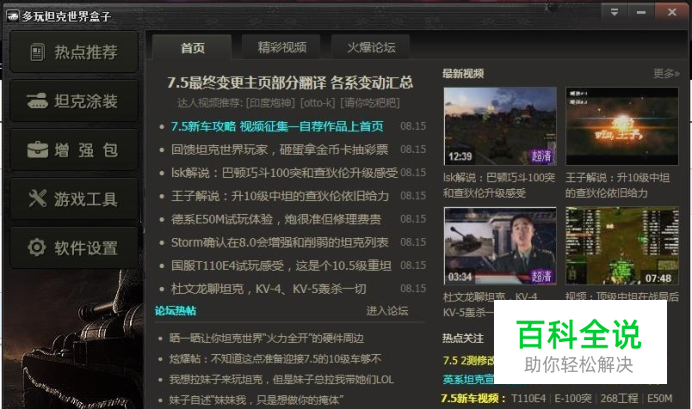The image size is (692, 409).
Task: Open the 热点推荐 sidebar section
Action: [74, 52]
